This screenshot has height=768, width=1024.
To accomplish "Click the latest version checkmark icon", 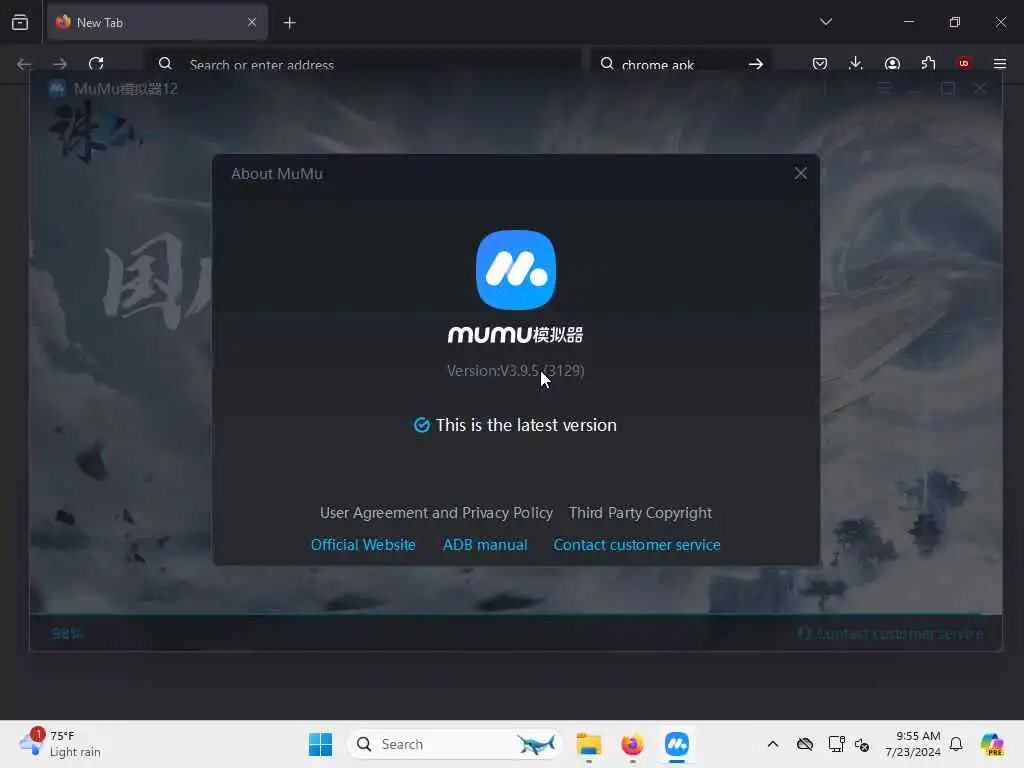I will pos(422,425).
